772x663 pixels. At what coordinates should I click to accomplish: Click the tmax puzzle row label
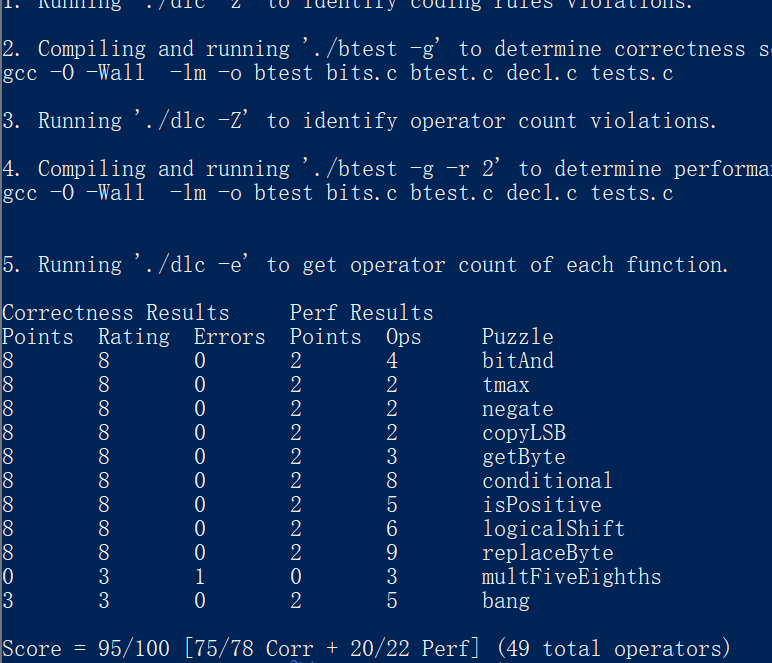[505, 385]
